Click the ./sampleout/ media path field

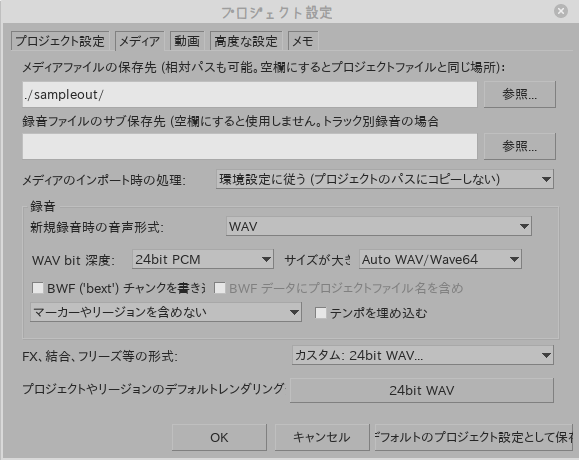pyautogui.click(x=250, y=95)
